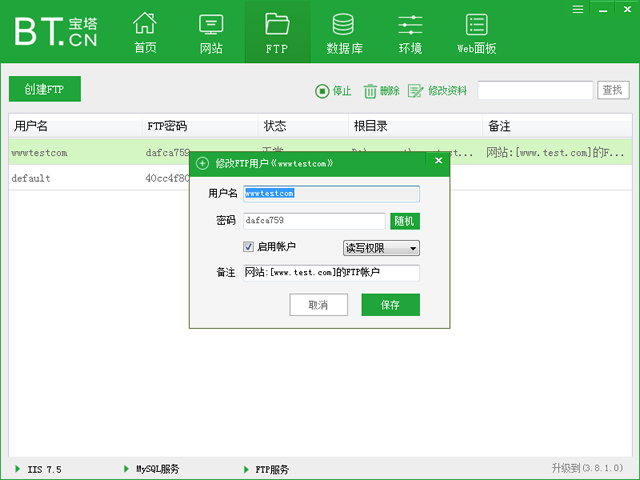The width and height of the screenshot is (640, 480).
Task: Open the 首页 home section
Action: pyautogui.click(x=145, y=33)
